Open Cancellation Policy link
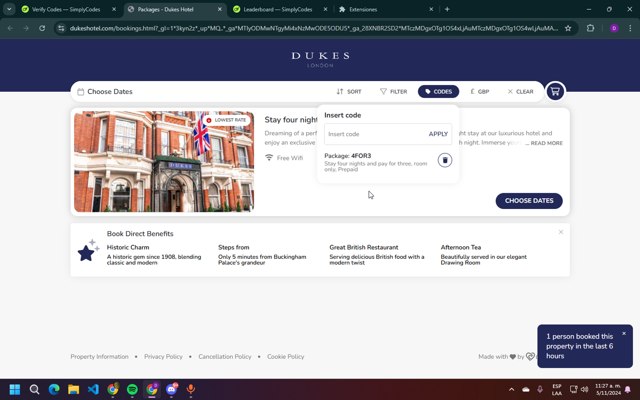The width and height of the screenshot is (640, 400). [x=225, y=357]
